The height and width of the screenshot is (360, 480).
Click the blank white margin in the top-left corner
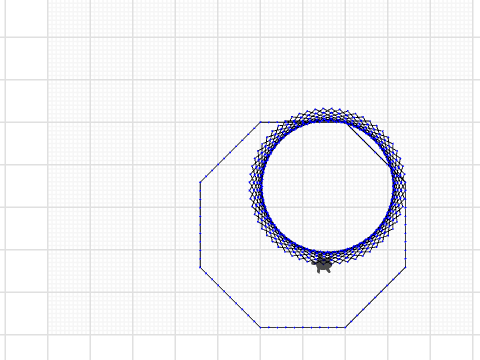click(23, 18)
